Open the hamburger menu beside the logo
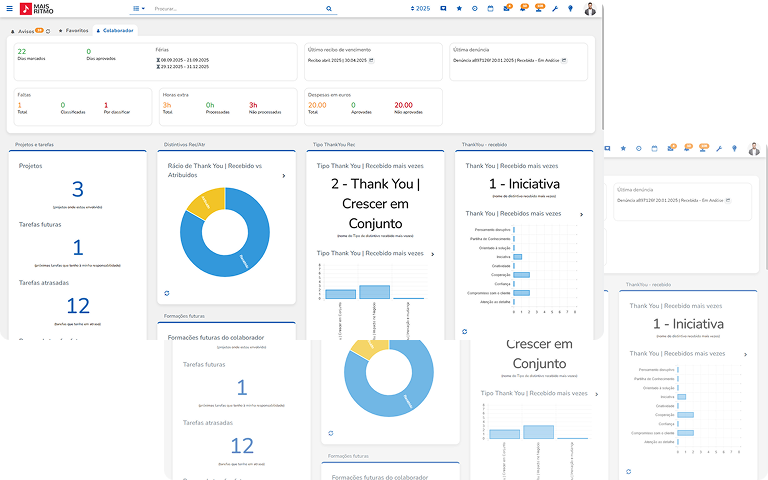The width and height of the screenshot is (768, 480). click(9, 8)
